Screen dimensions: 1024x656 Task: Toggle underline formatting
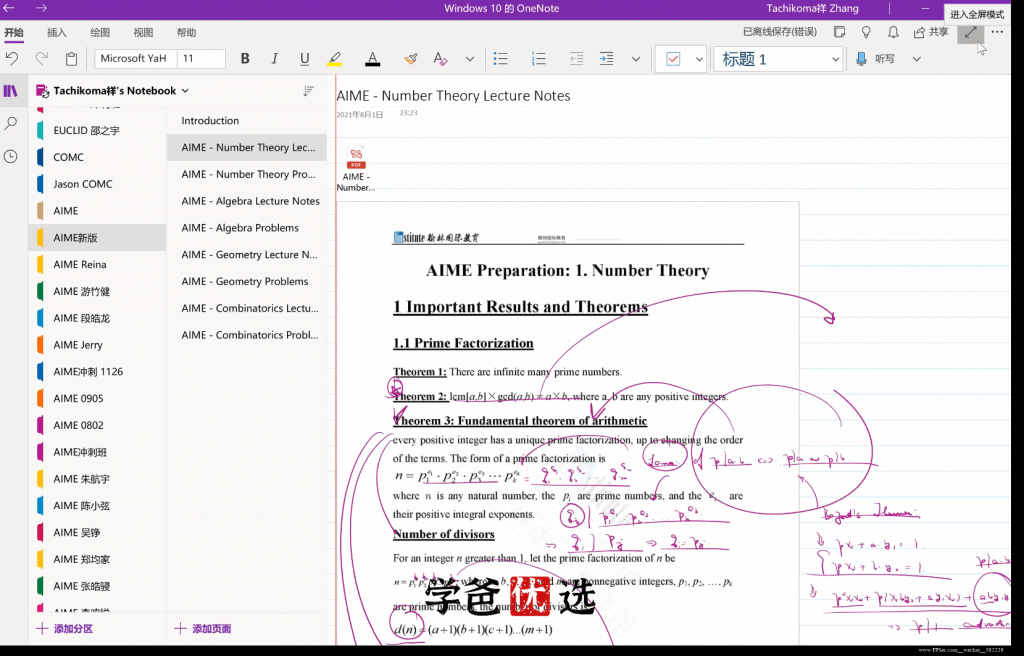point(304,59)
